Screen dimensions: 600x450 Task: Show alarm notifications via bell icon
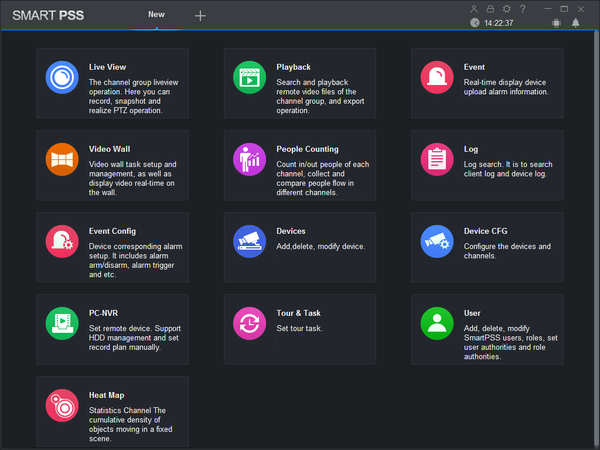click(x=576, y=23)
